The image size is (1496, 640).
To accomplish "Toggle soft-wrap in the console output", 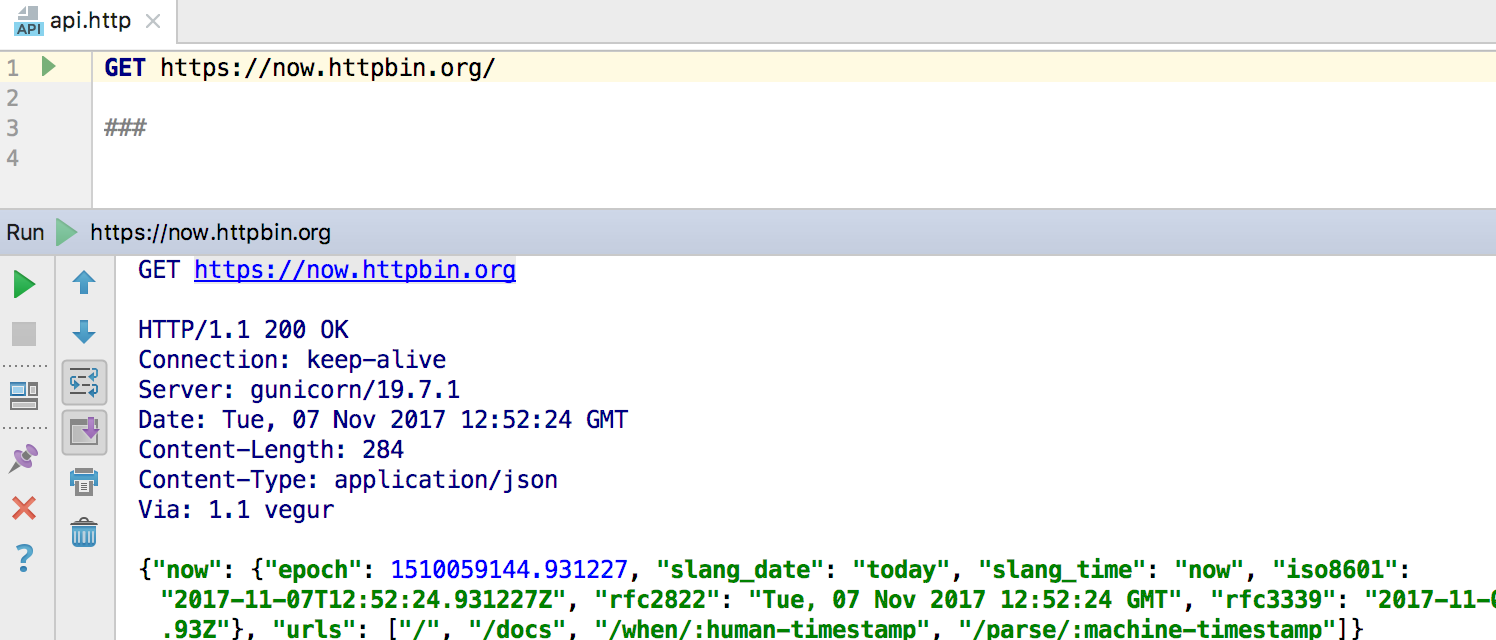I will point(84,382).
